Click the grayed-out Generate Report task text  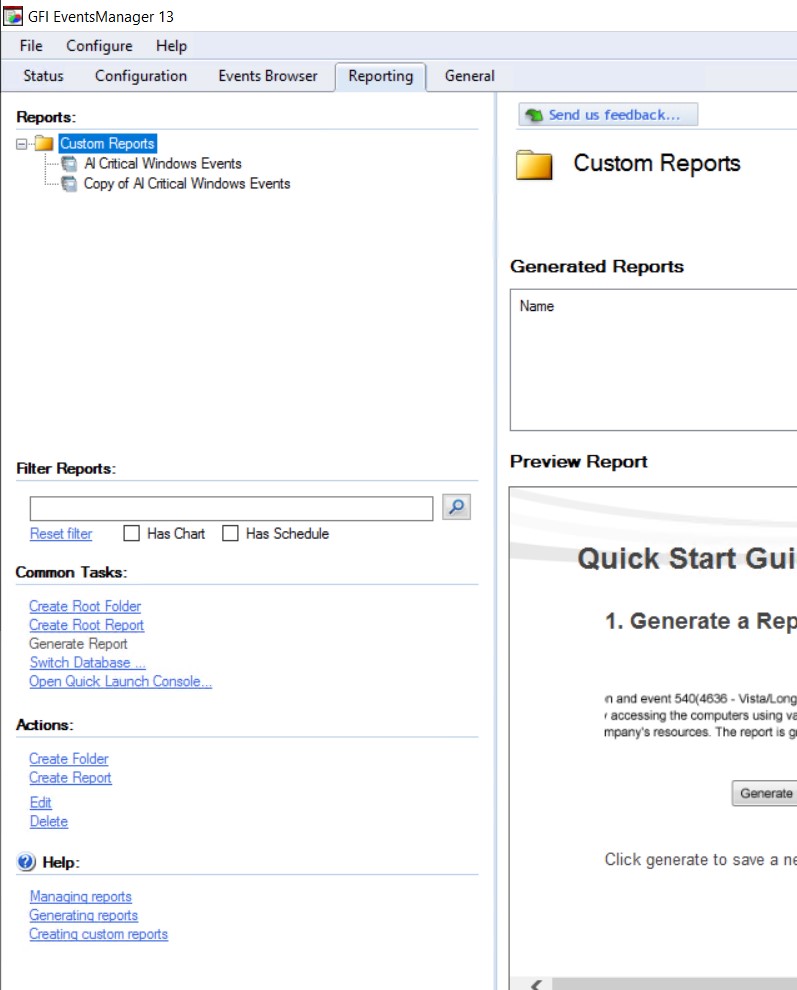[x=78, y=644]
